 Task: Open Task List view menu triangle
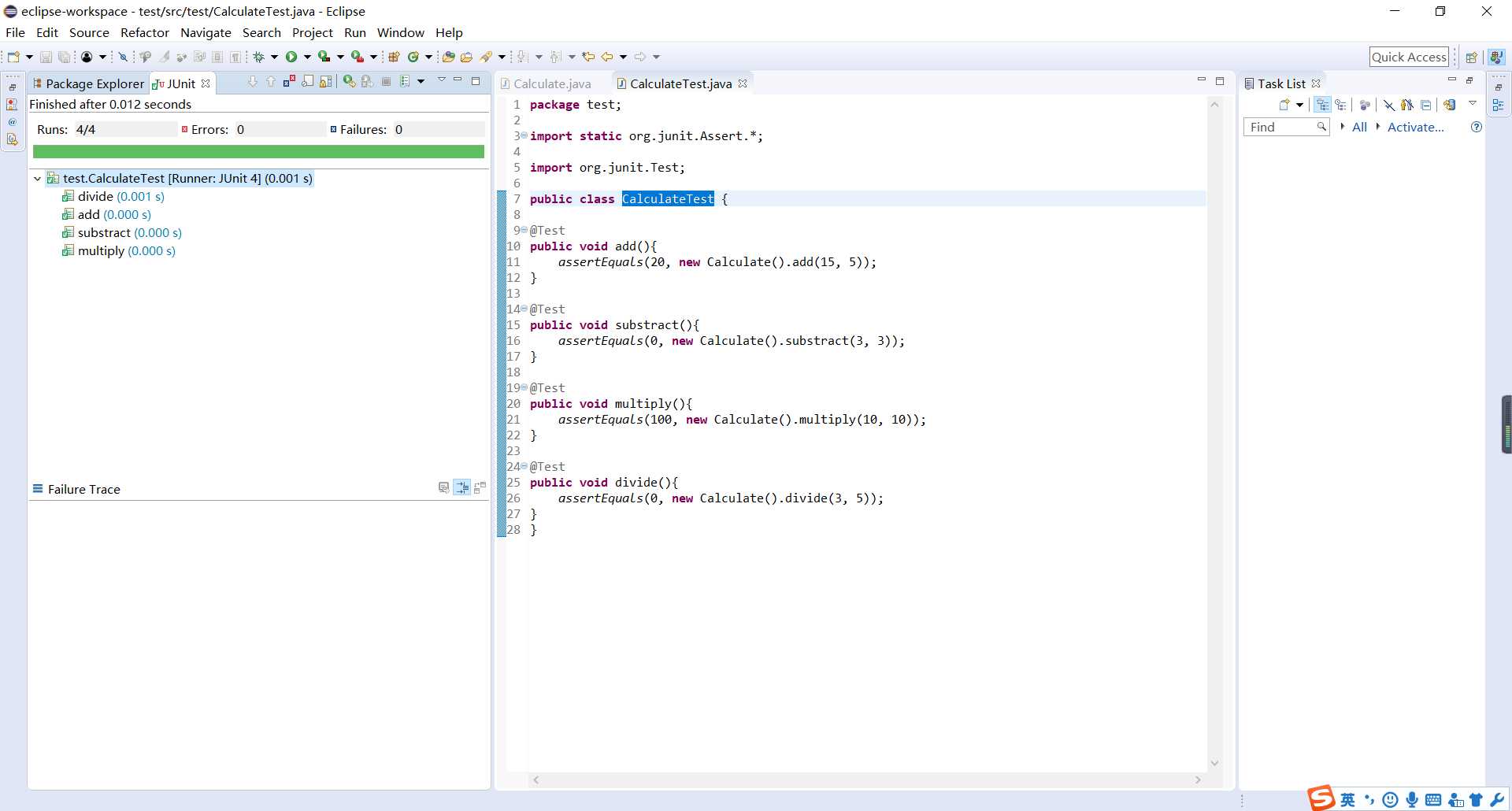1473,103
